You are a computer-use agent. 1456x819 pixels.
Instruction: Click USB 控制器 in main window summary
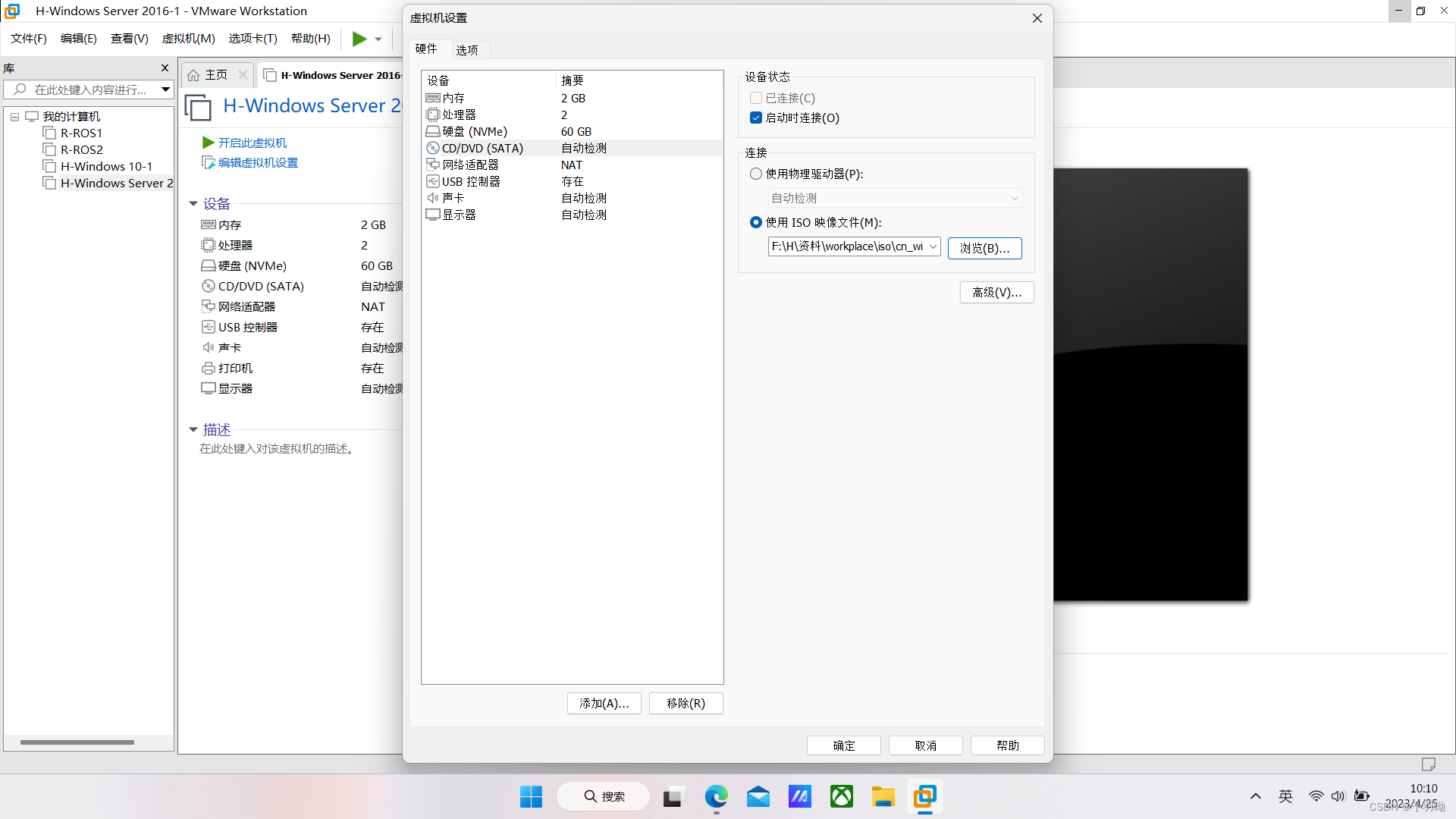(x=248, y=327)
